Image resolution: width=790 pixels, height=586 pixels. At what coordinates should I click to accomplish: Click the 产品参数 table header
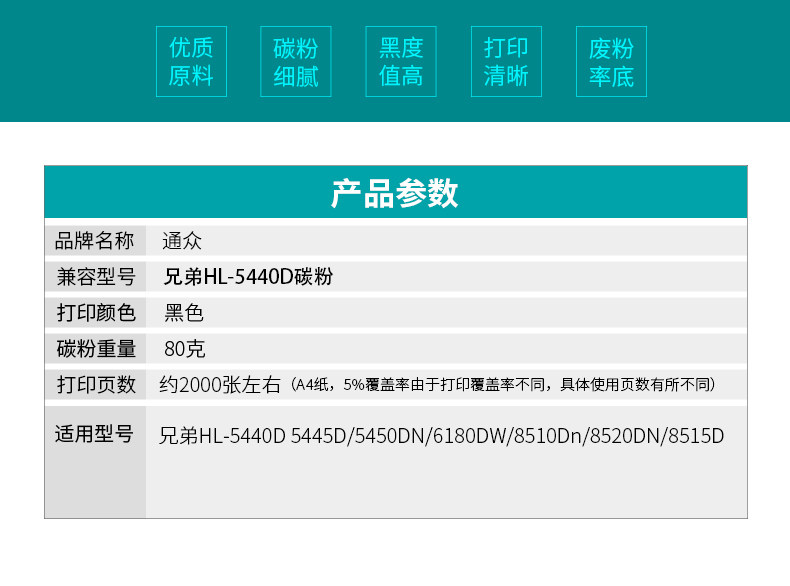(396, 192)
